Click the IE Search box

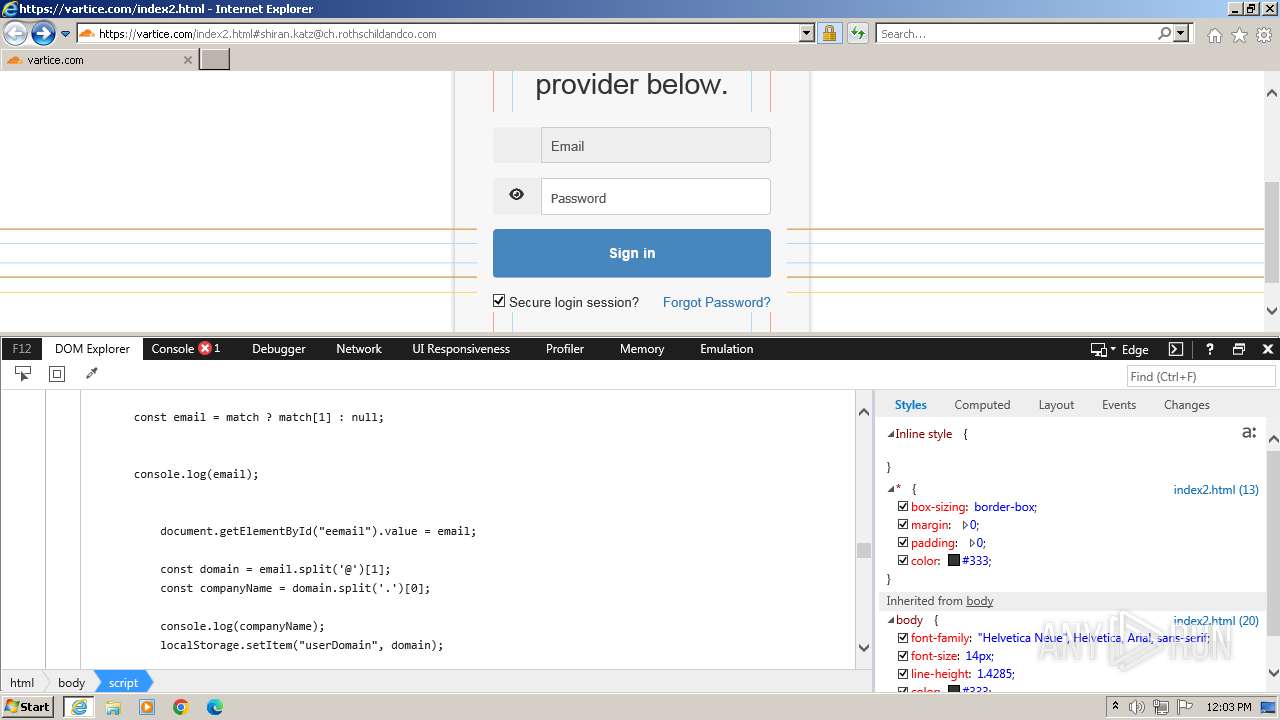click(1016, 34)
